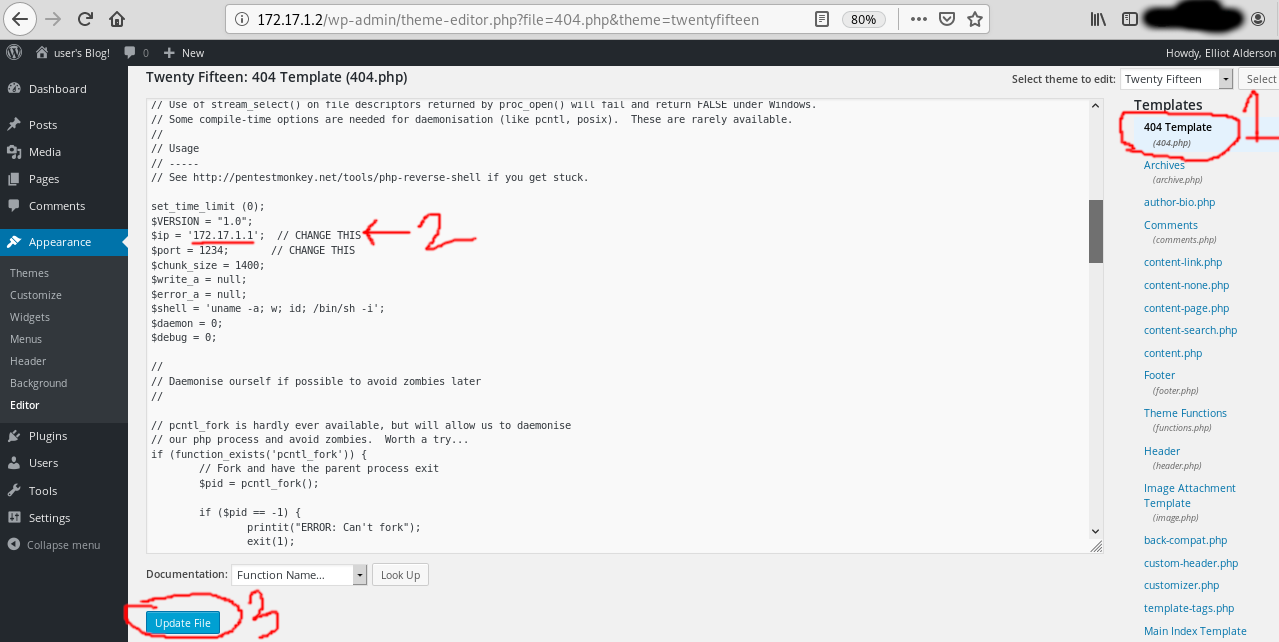
Task: Open the Background submenu item
Action: (39, 383)
